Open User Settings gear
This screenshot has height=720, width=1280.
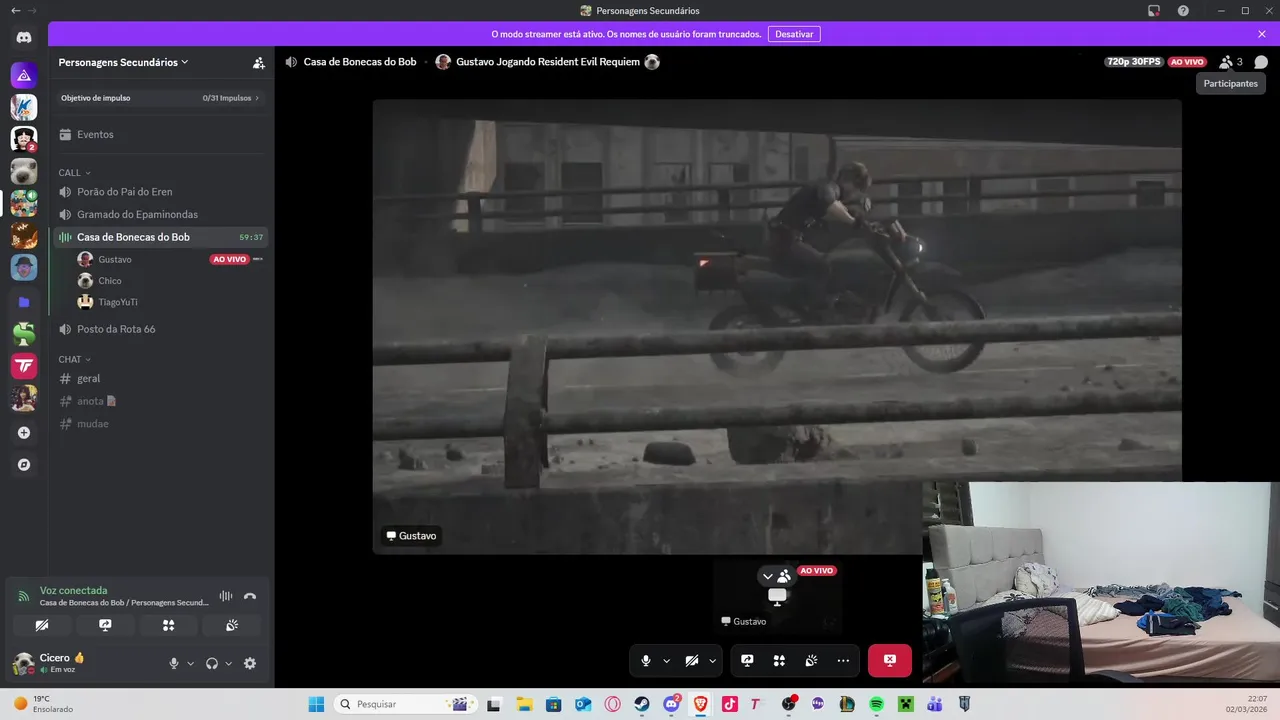point(250,663)
